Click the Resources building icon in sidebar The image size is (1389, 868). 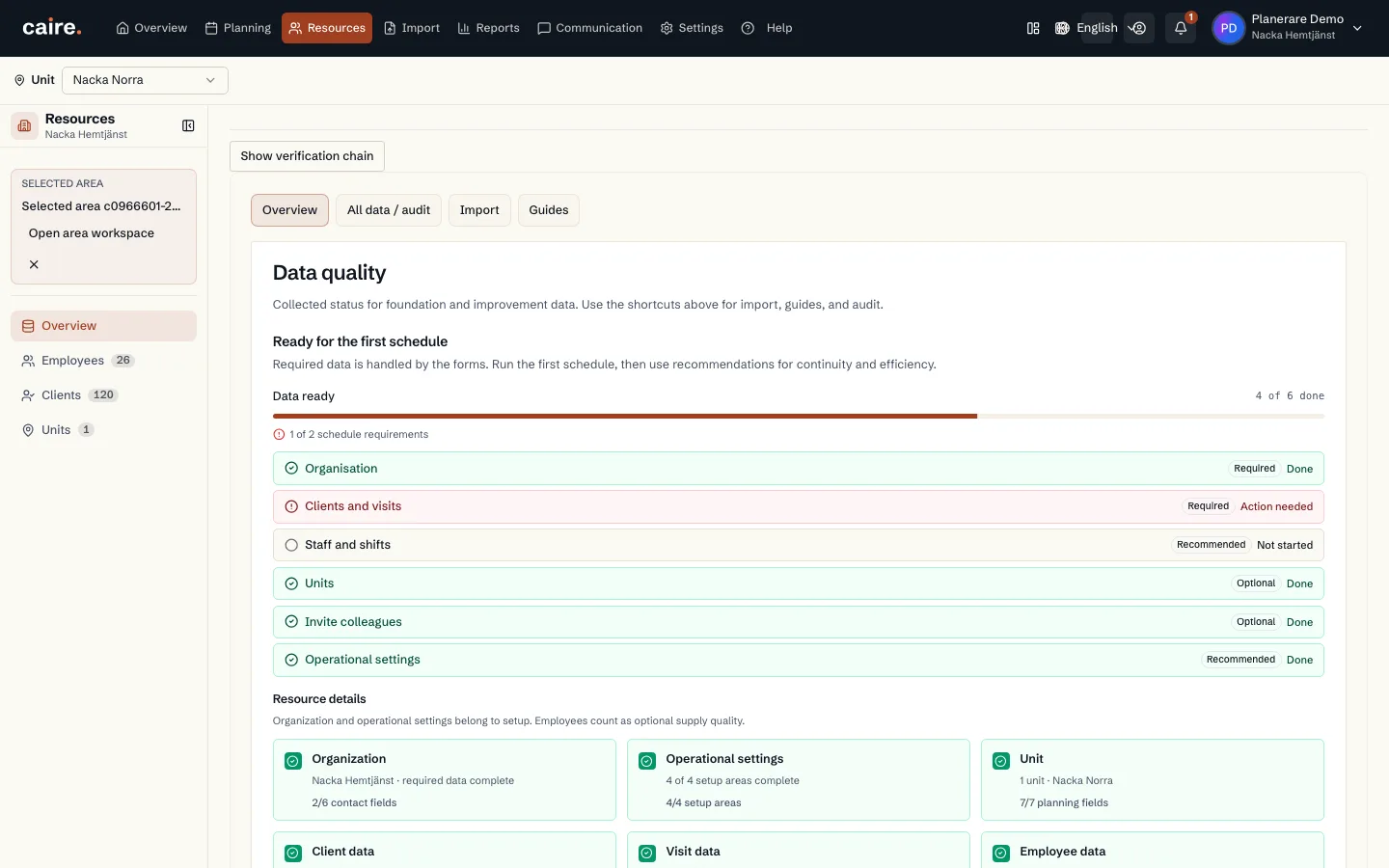point(25,125)
